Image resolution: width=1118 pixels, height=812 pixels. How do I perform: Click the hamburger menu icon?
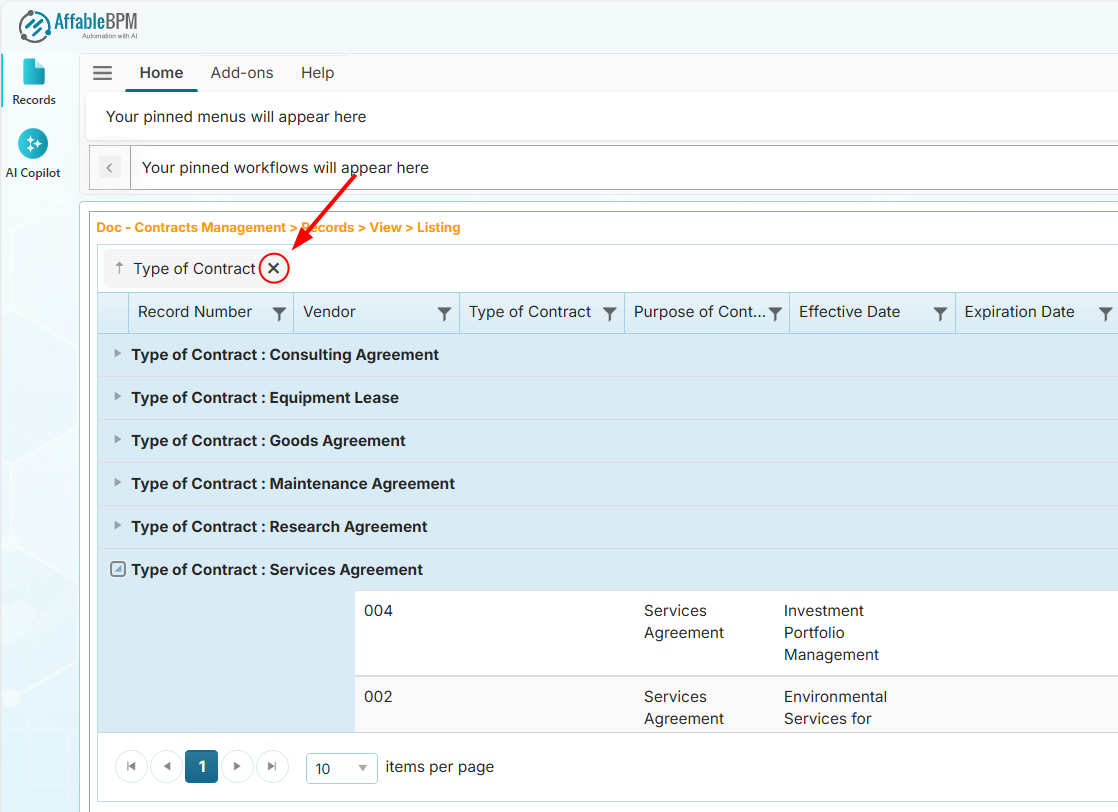(x=102, y=72)
